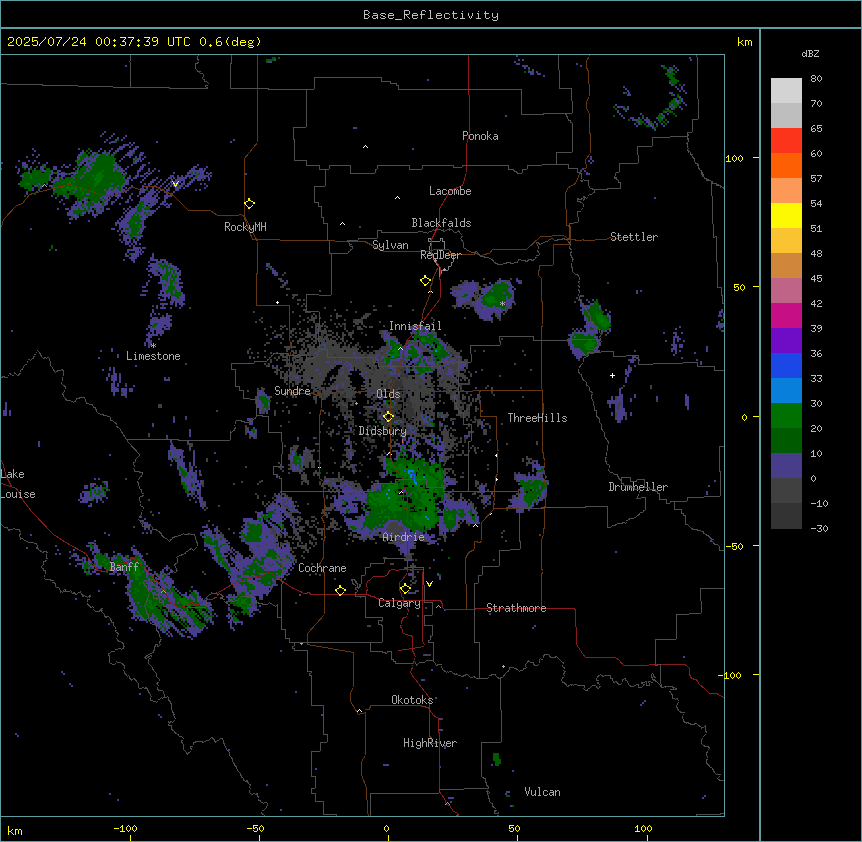Click the Lake Louise label
Image resolution: width=862 pixels, height=842 pixels.
coord(18,484)
